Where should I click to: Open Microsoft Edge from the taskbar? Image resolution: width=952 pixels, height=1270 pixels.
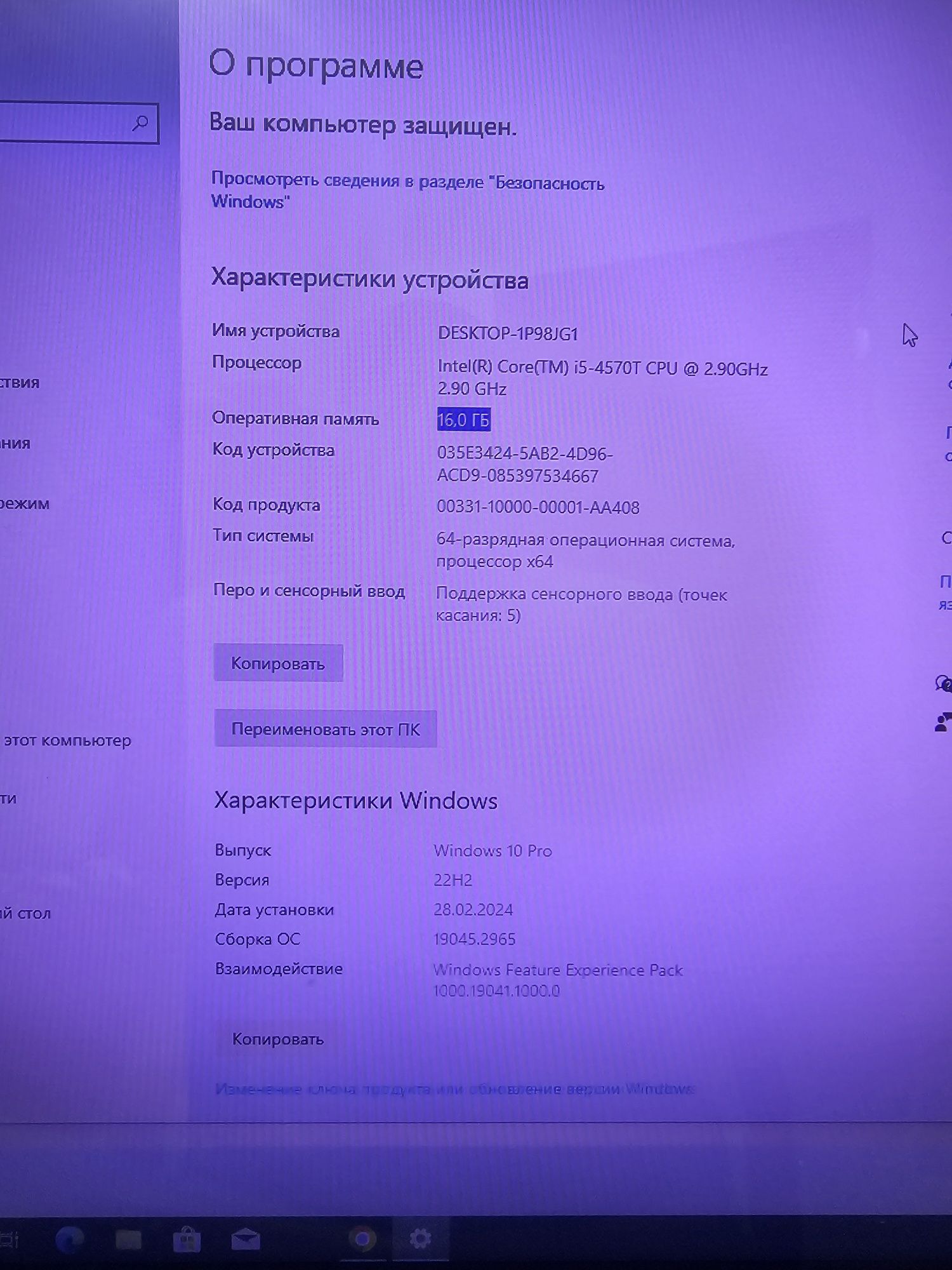click(x=70, y=1240)
